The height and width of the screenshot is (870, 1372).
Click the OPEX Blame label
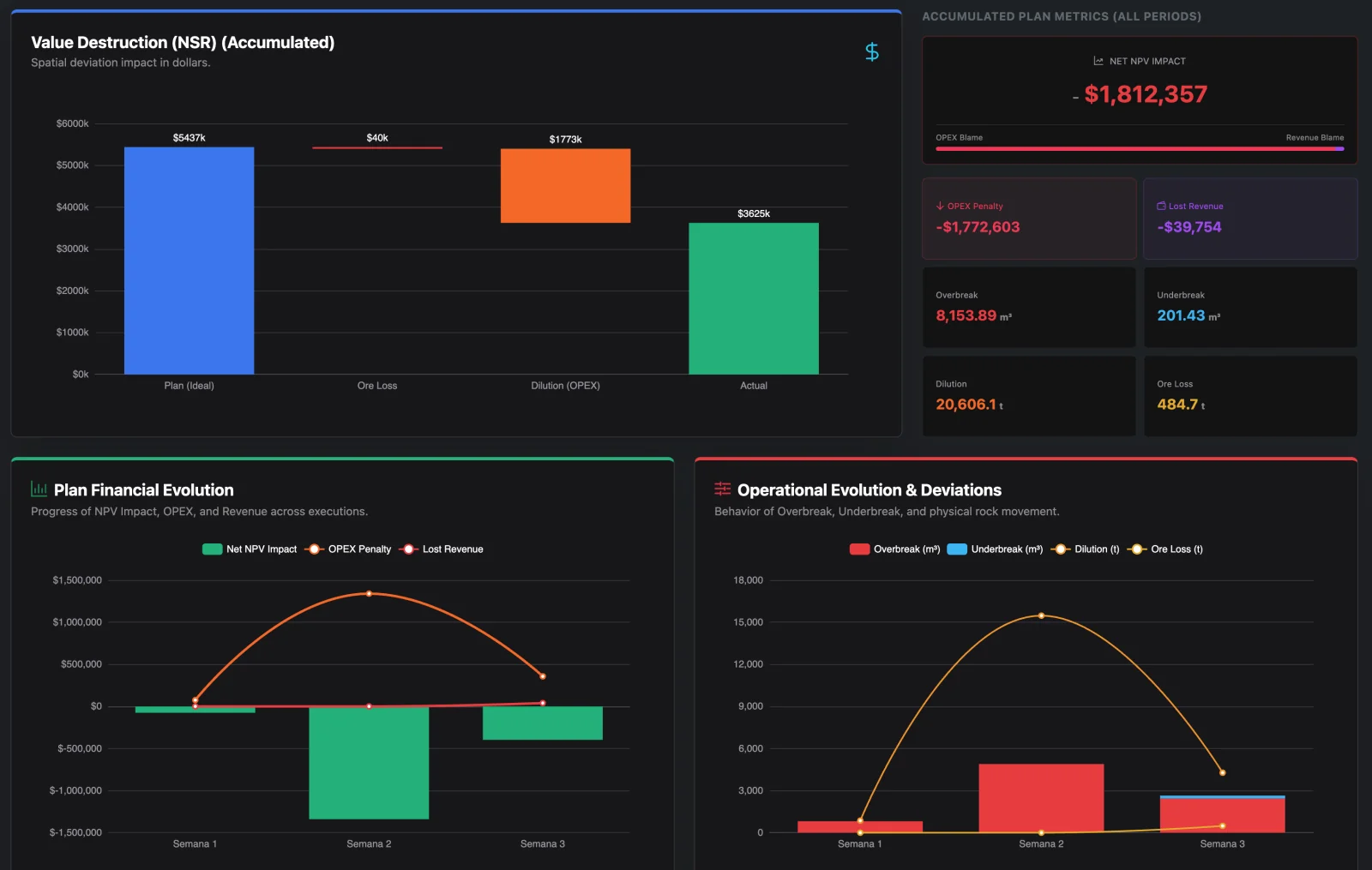pos(959,137)
